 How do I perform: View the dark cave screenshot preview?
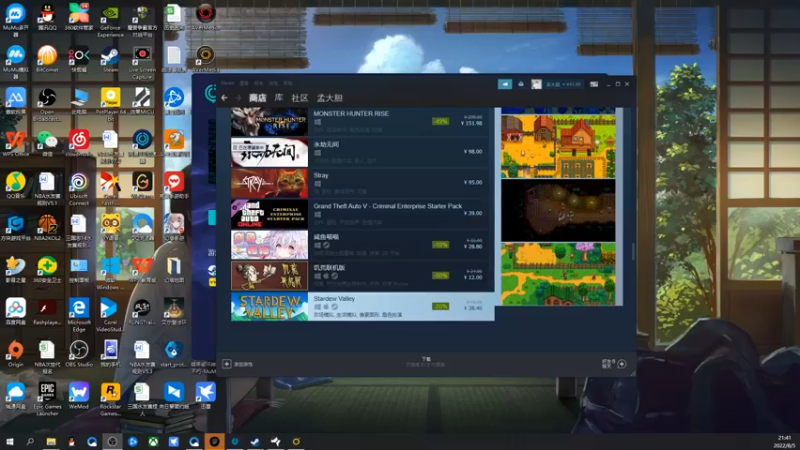(558, 210)
